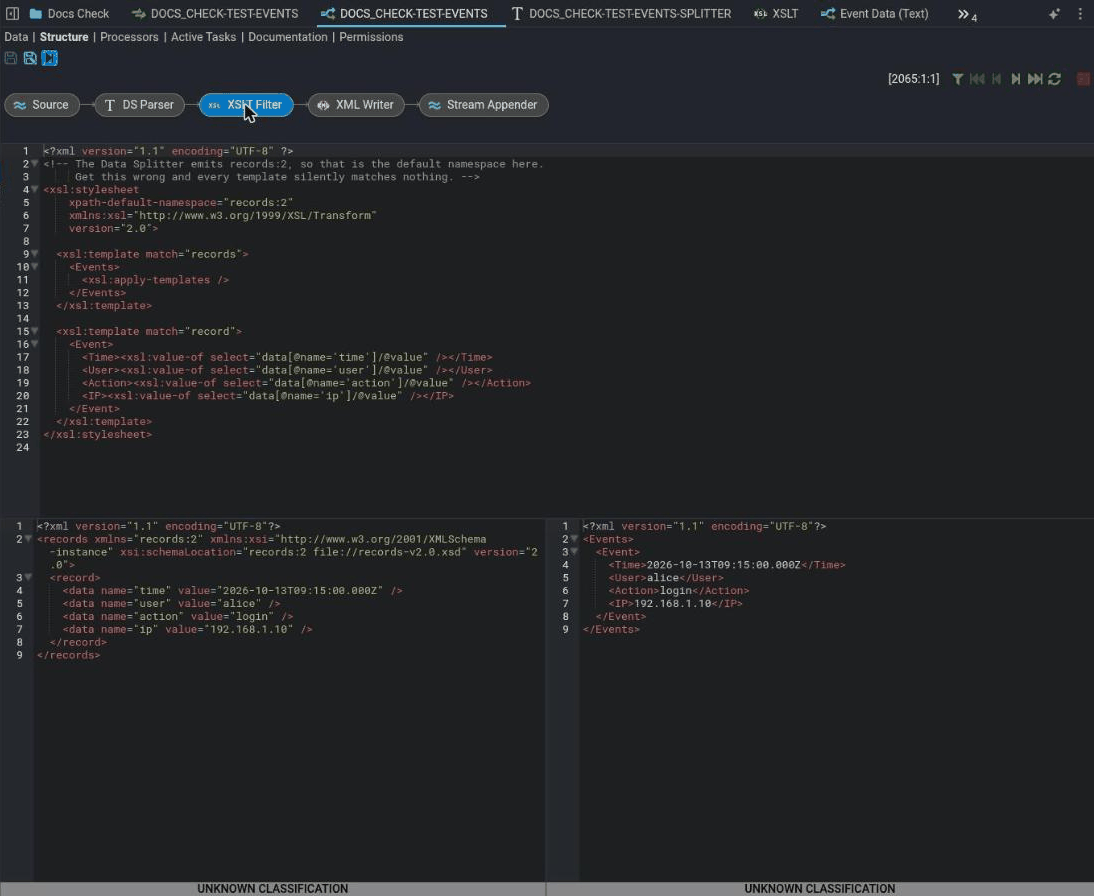Show the four hidden overflow tabs
1094x896 pixels.
pos(967,14)
